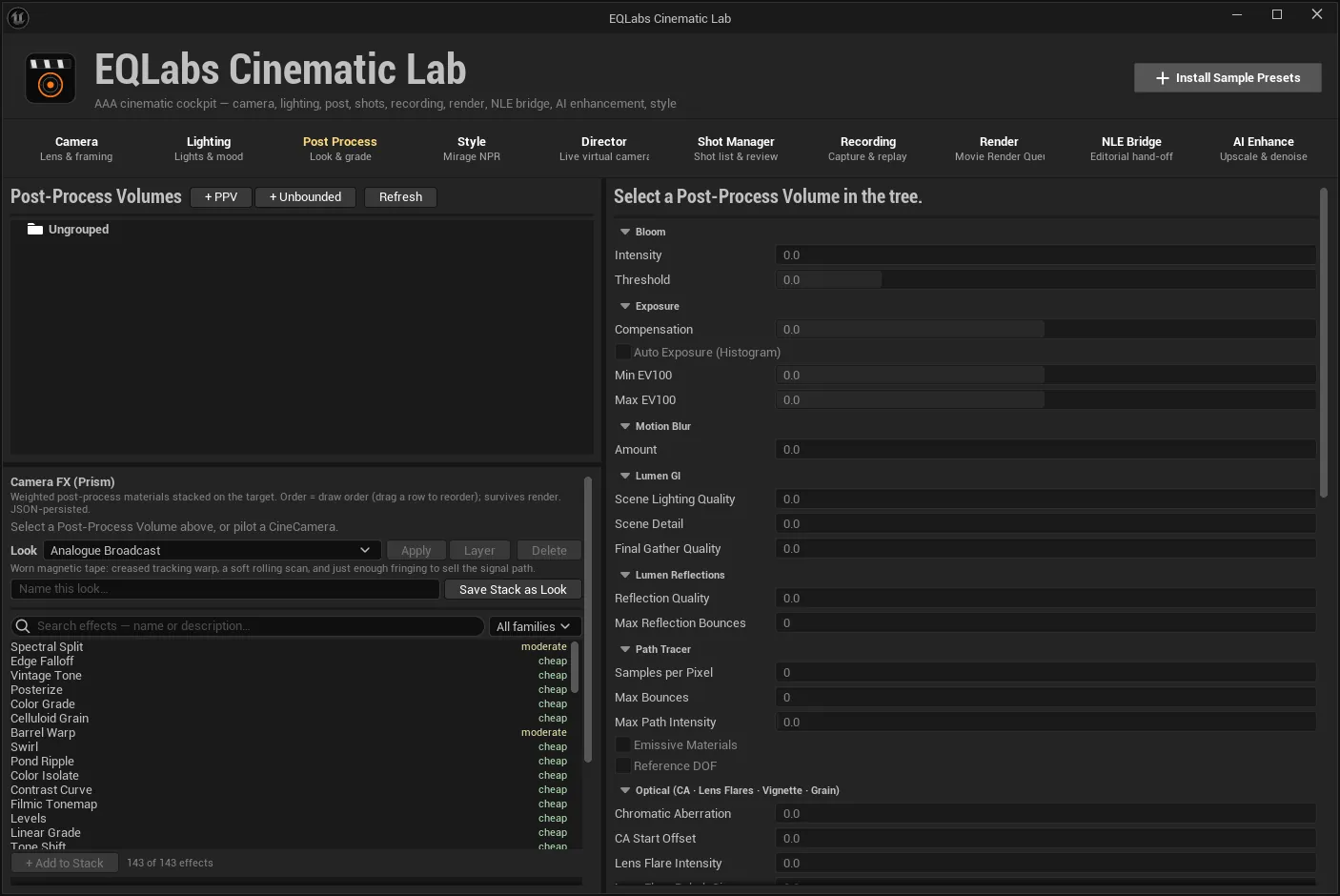1340x896 pixels.
Task: Click the Exposure Compensation slider
Action: click(1046, 329)
